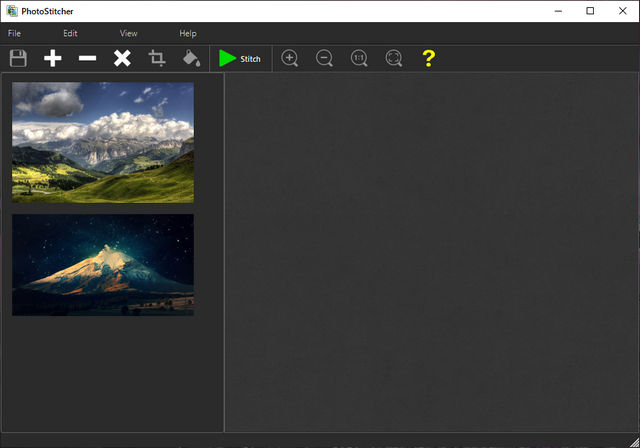This screenshot has width=640, height=448.
Task: Zoom in with magnifier plus icon
Action: click(290, 59)
